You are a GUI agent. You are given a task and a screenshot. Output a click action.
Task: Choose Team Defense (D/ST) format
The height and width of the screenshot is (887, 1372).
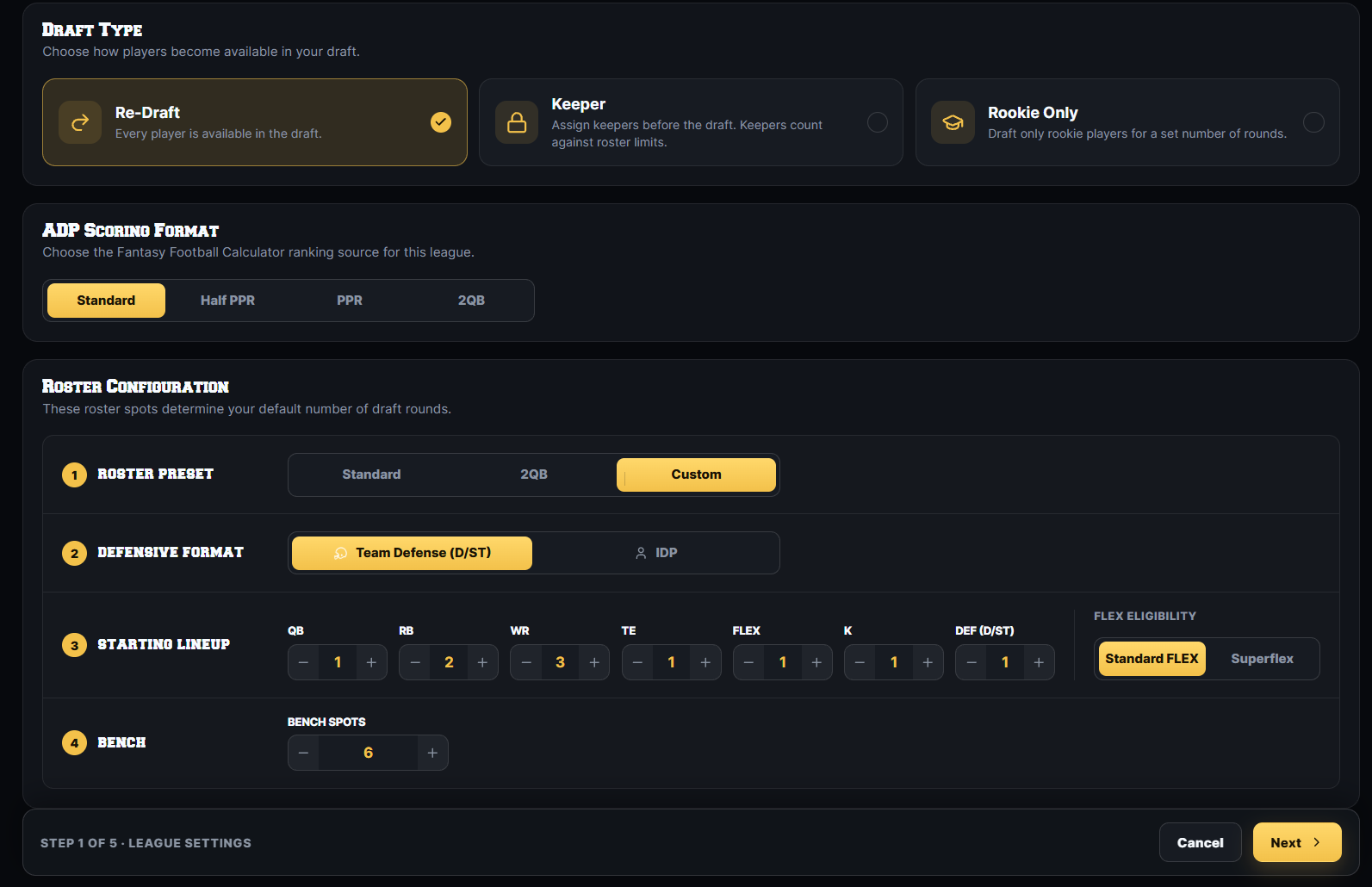click(412, 553)
